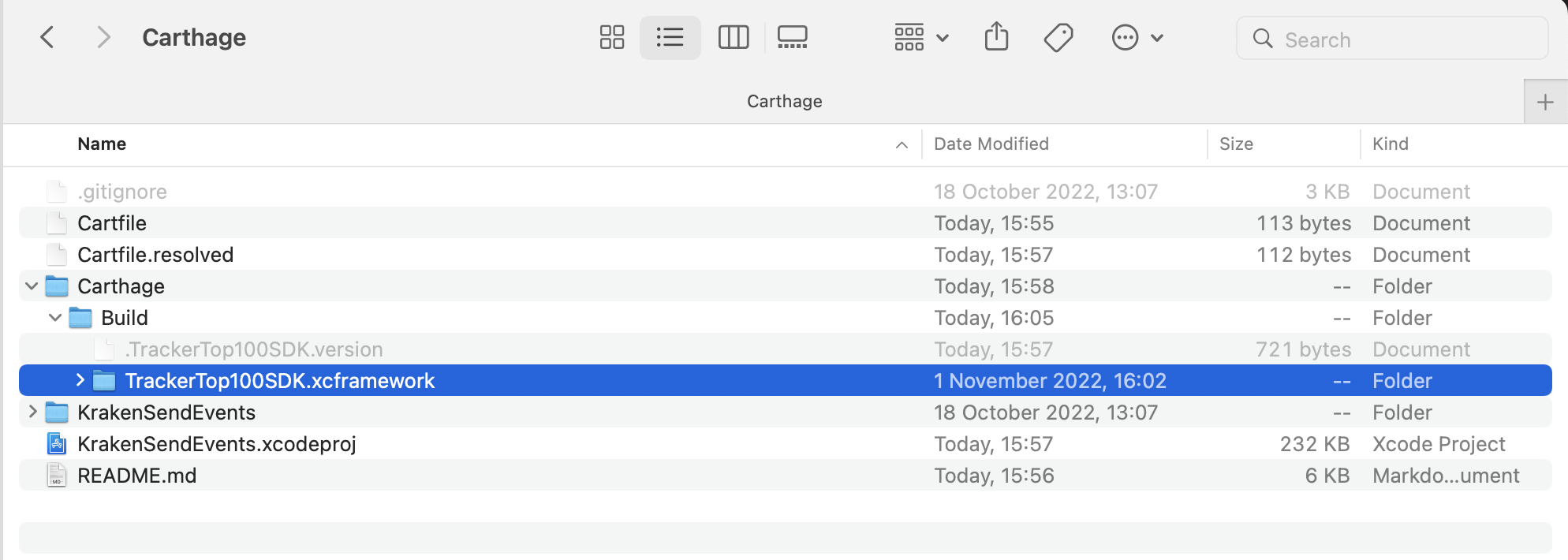Go forward with the right arrow

(103, 38)
